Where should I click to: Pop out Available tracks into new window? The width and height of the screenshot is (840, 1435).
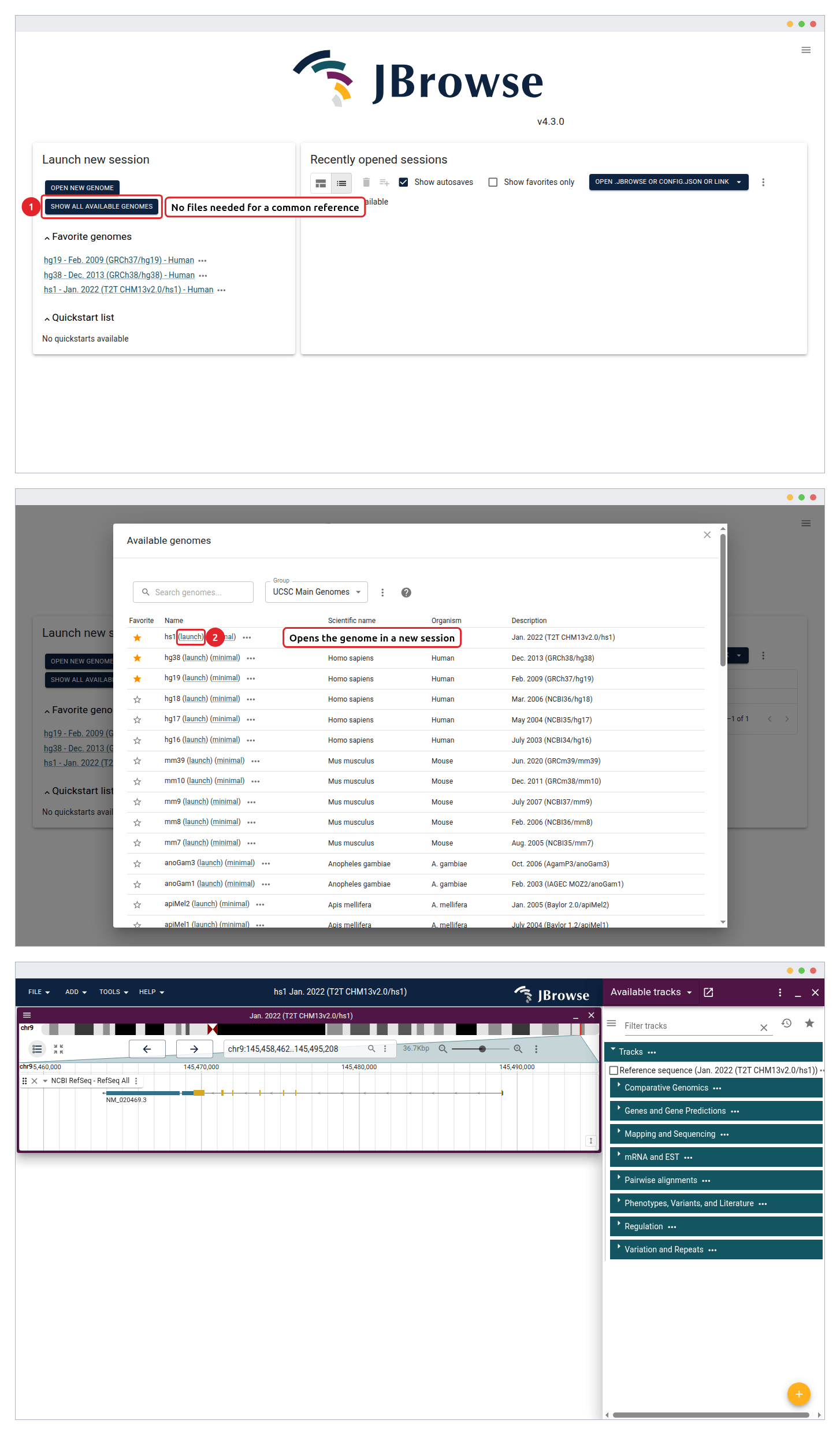point(708,992)
